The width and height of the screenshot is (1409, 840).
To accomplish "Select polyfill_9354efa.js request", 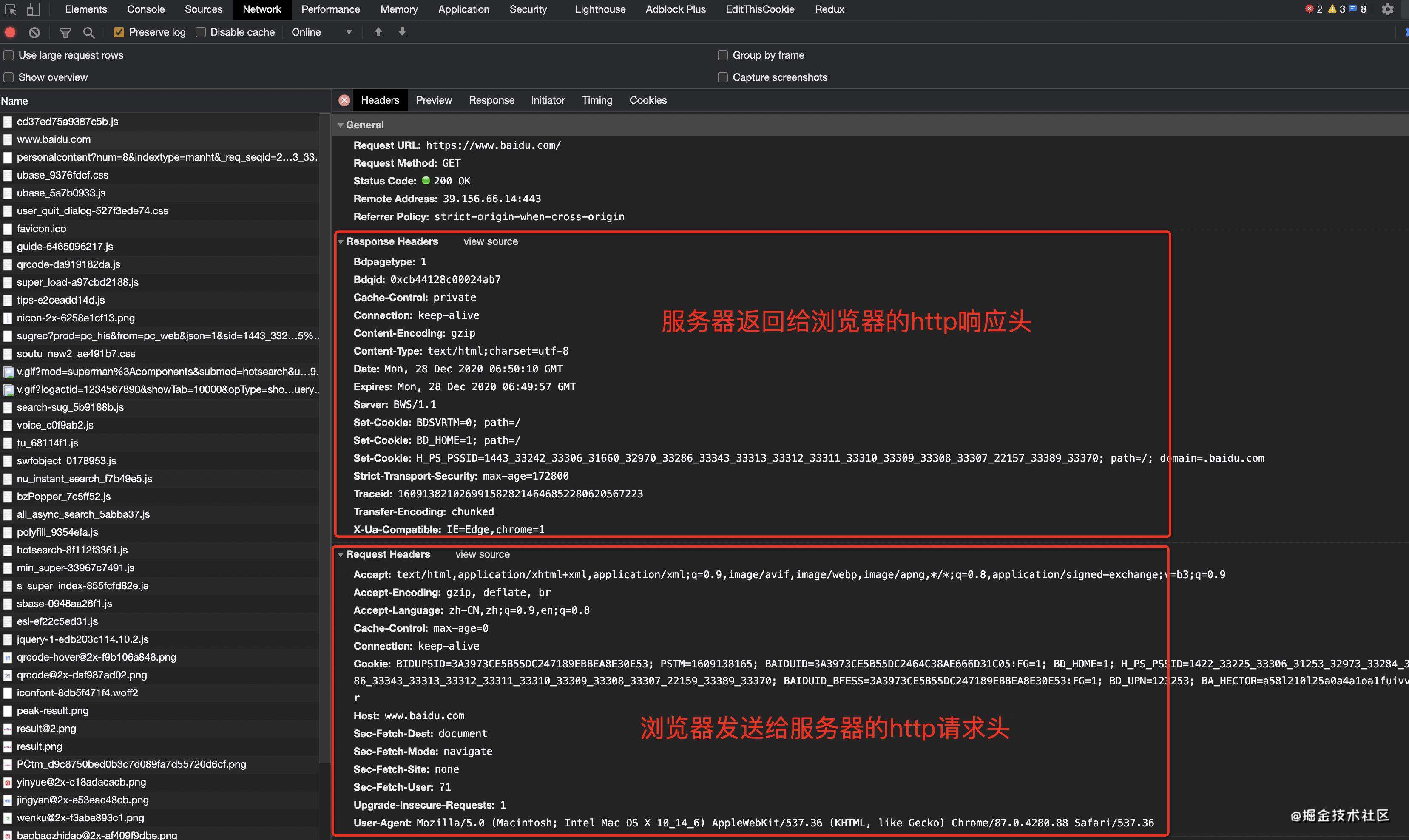I will pyautogui.click(x=159, y=532).
